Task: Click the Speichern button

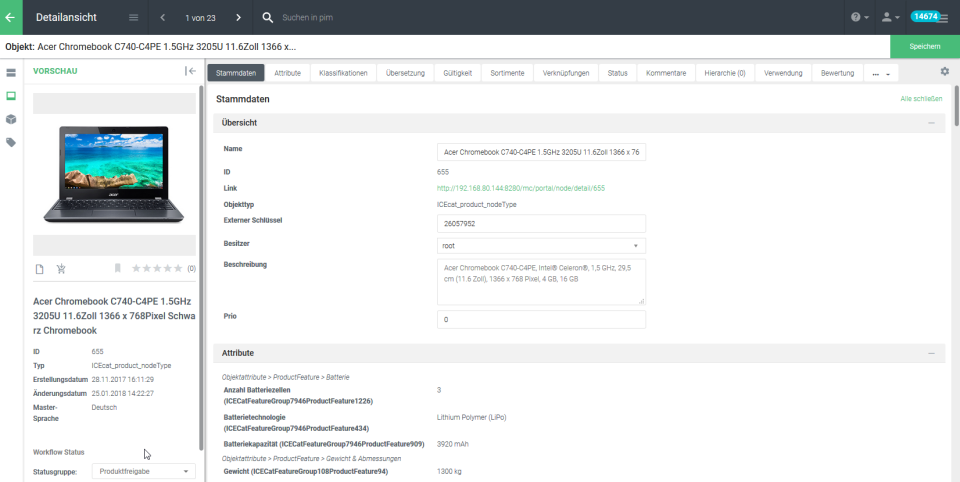Action: point(924,47)
